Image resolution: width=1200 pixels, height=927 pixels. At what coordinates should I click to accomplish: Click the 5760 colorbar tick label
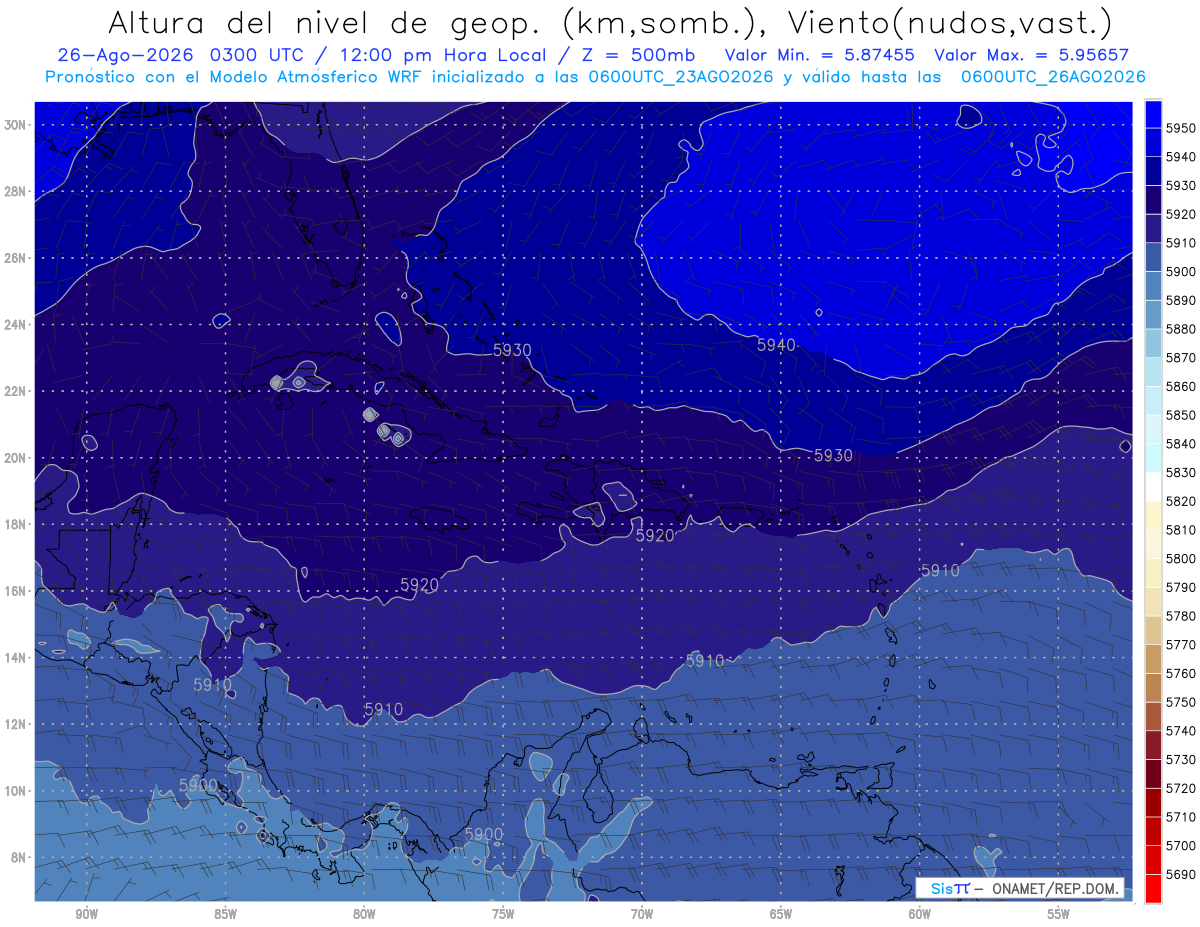(1181, 673)
